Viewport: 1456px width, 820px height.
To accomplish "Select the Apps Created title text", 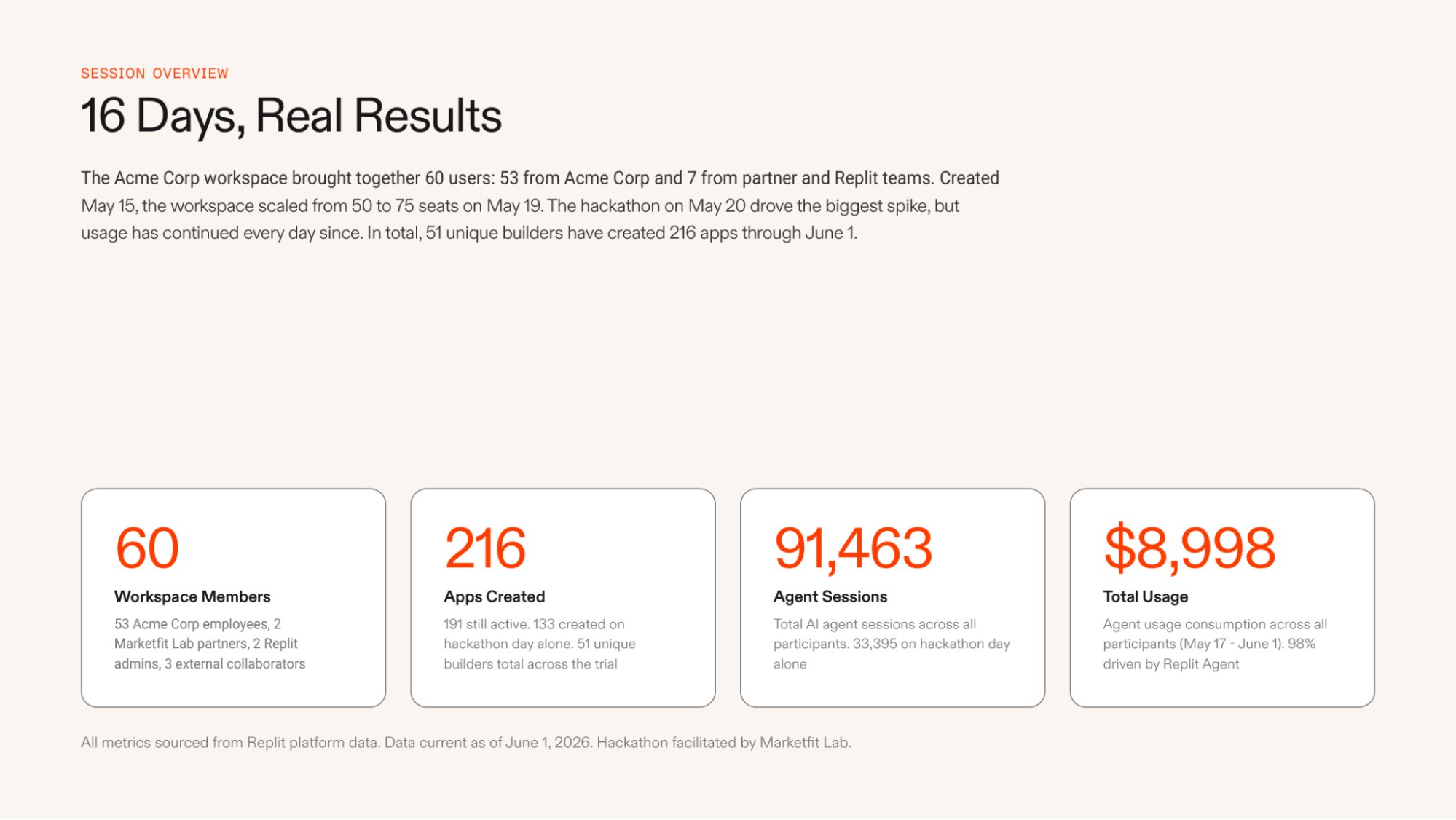I will [x=495, y=596].
